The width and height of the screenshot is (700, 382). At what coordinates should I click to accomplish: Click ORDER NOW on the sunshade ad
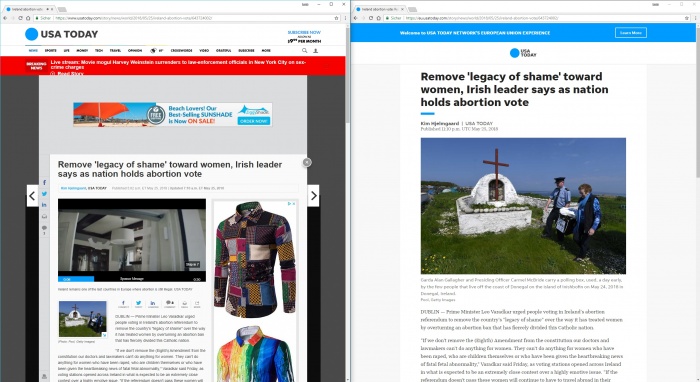(254, 121)
